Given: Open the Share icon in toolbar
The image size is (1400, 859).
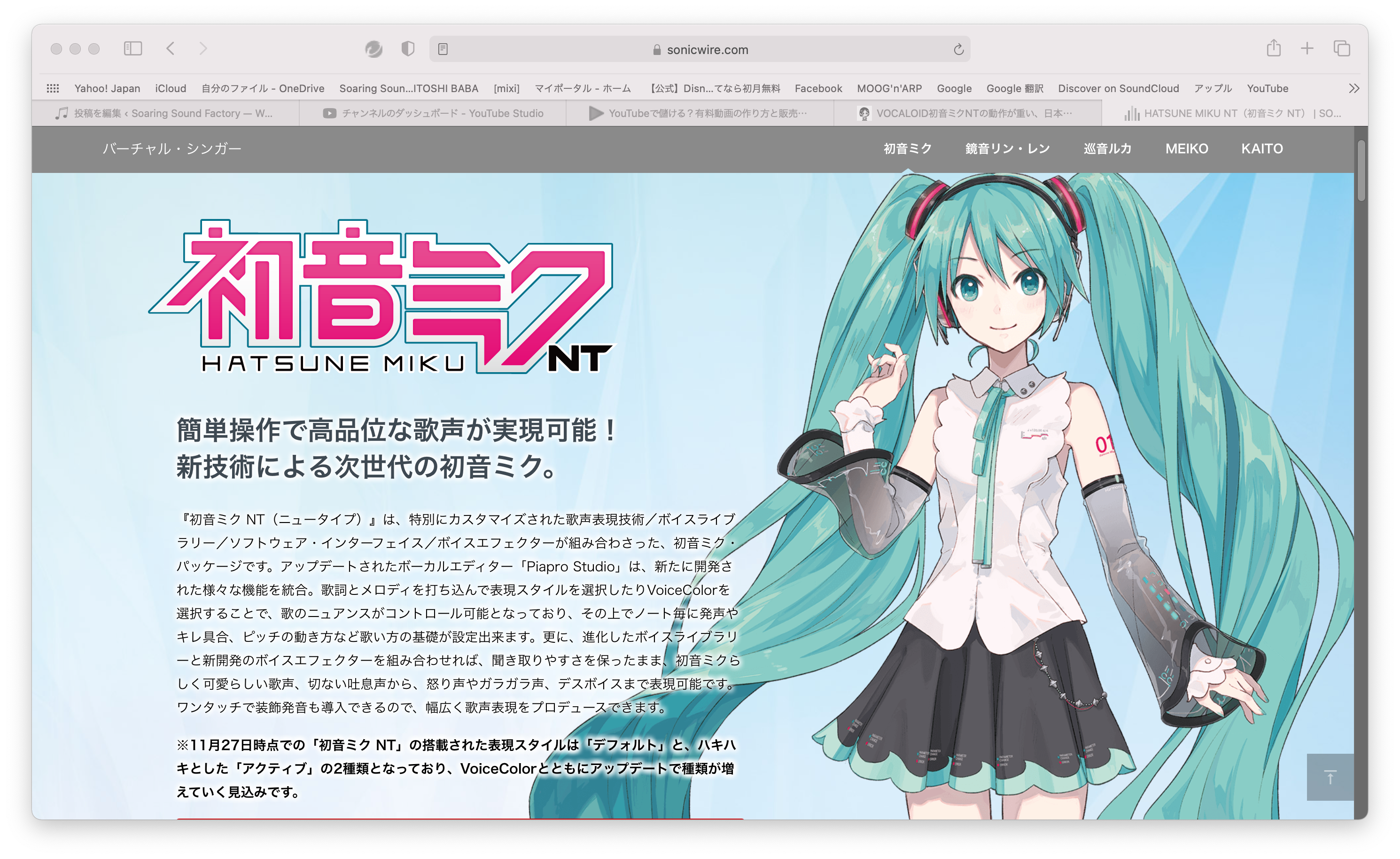Looking at the screenshot, I should [1273, 48].
